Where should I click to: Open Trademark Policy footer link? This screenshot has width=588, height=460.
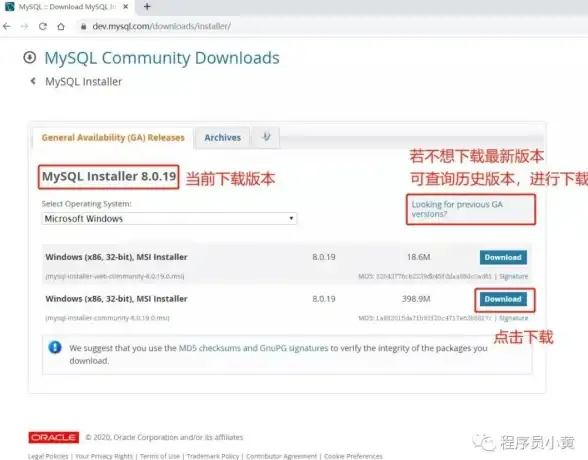click(x=213, y=456)
